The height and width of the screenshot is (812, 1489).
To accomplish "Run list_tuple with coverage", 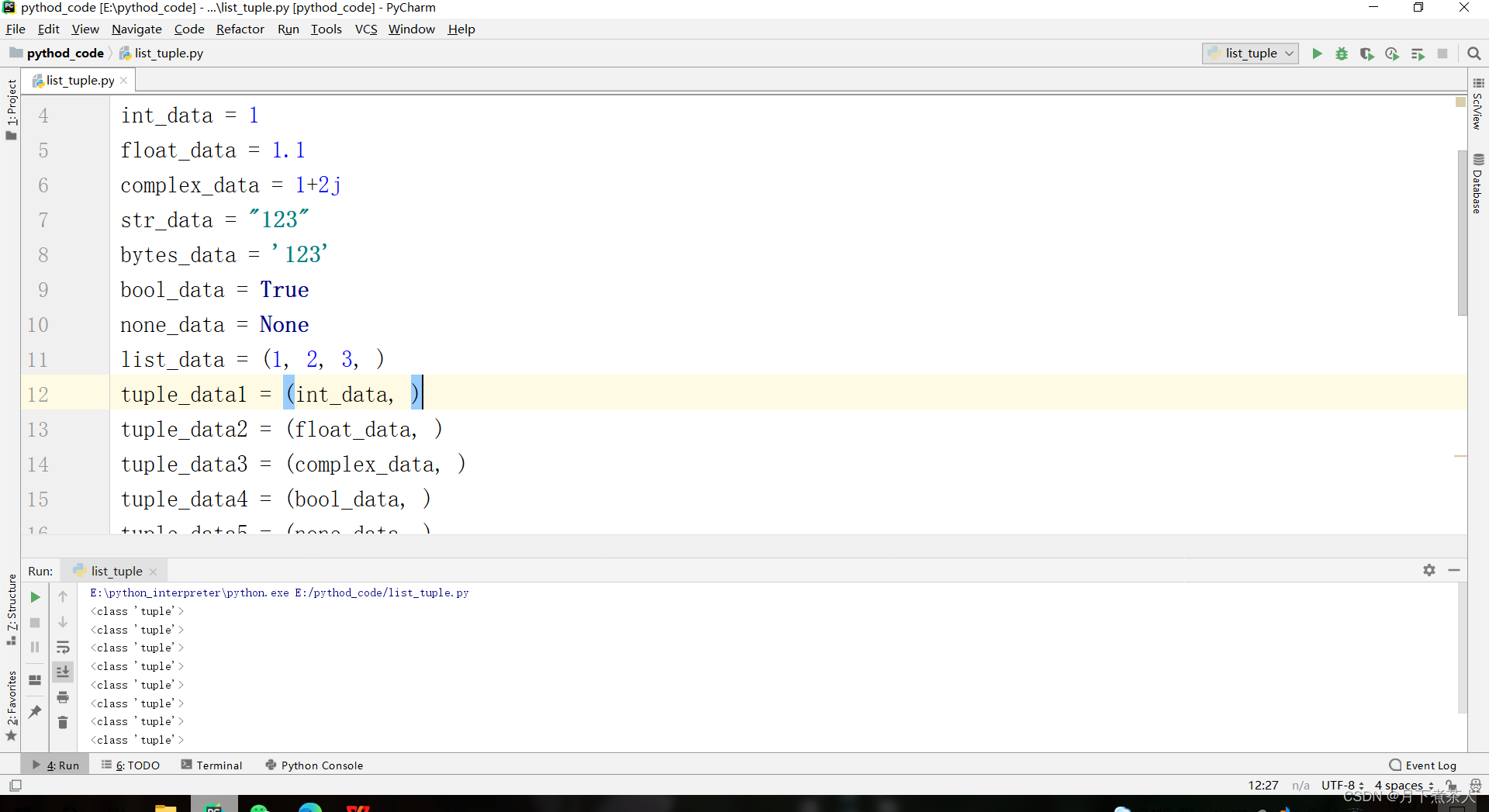I will pyautogui.click(x=1366, y=54).
